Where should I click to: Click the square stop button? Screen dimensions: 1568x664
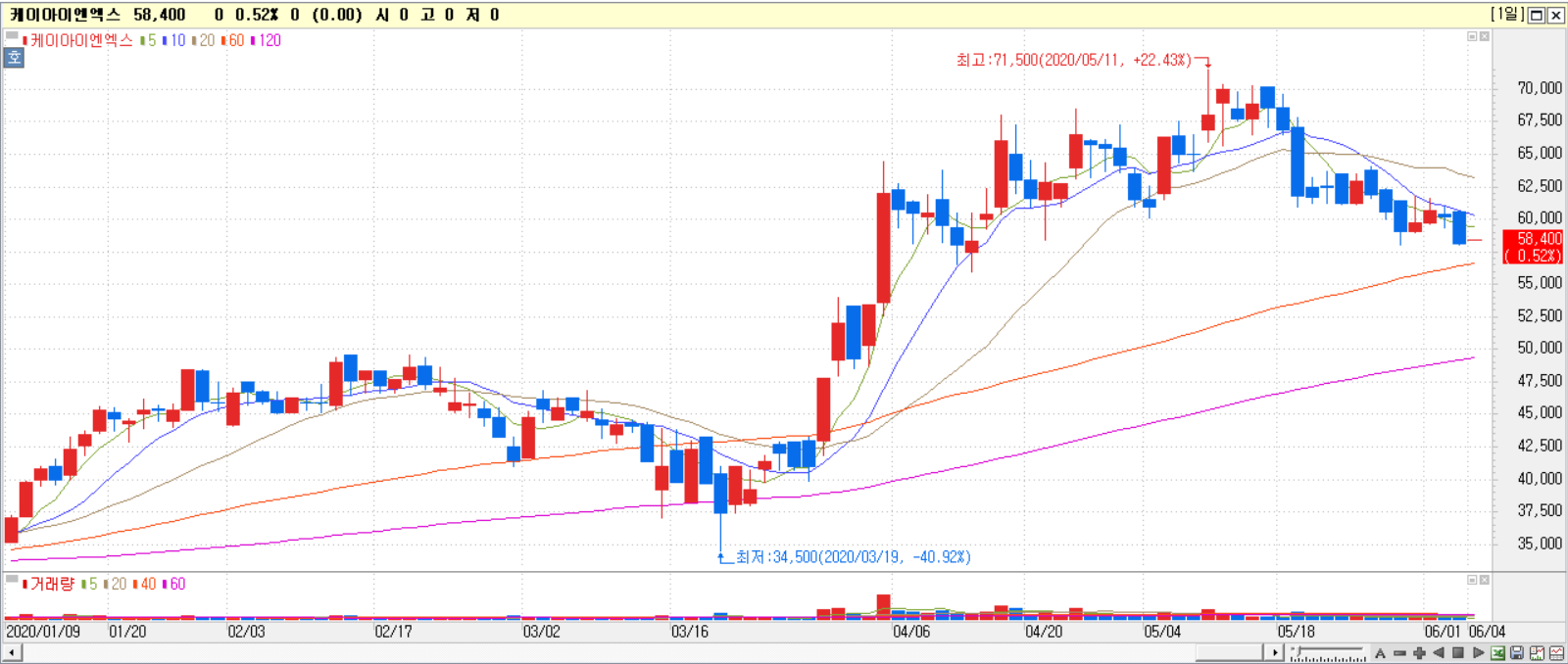coord(1458,653)
